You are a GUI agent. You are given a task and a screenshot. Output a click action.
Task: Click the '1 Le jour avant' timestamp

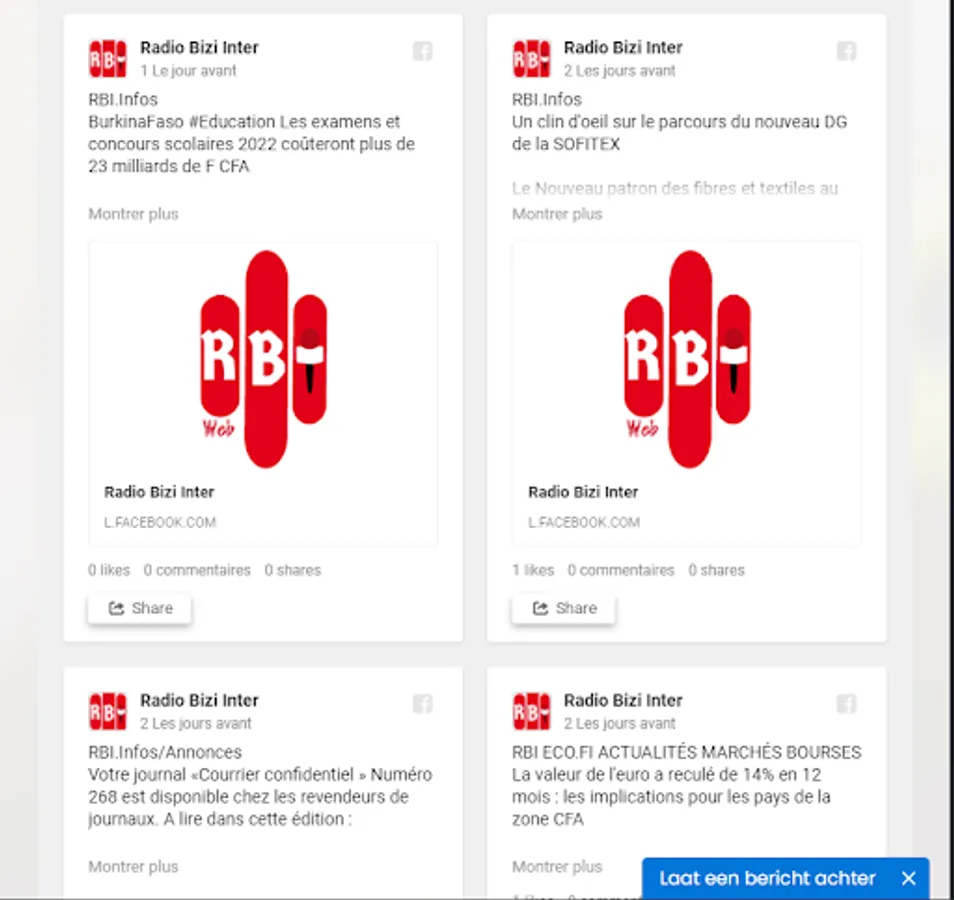(188, 71)
